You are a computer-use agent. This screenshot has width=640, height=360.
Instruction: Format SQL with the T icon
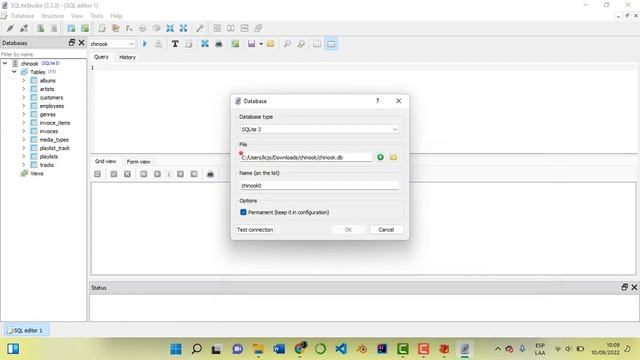coord(175,44)
